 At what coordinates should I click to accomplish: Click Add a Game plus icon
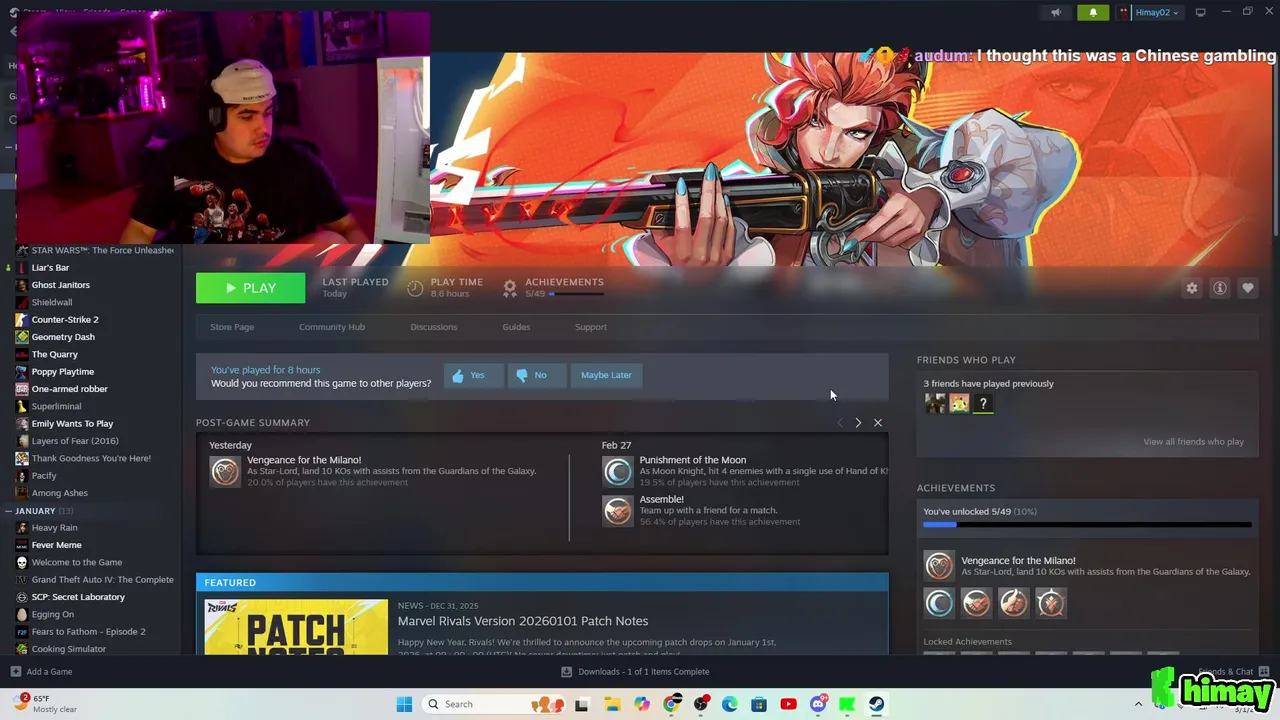(15, 672)
